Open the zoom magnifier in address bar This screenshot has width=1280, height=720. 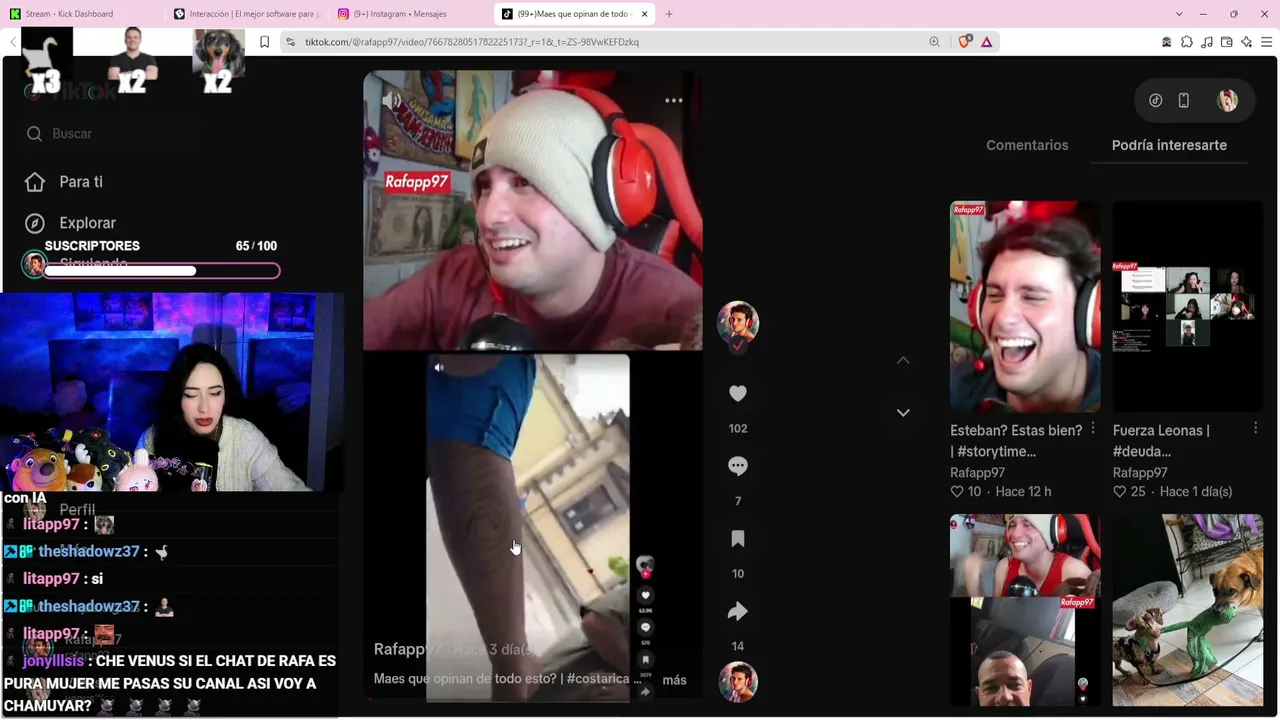pos(935,42)
